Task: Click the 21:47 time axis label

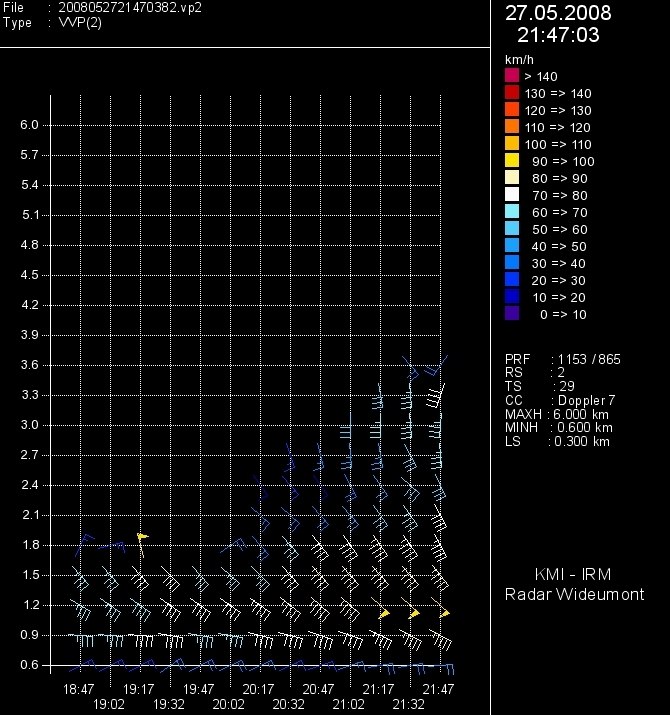Action: [x=438, y=689]
